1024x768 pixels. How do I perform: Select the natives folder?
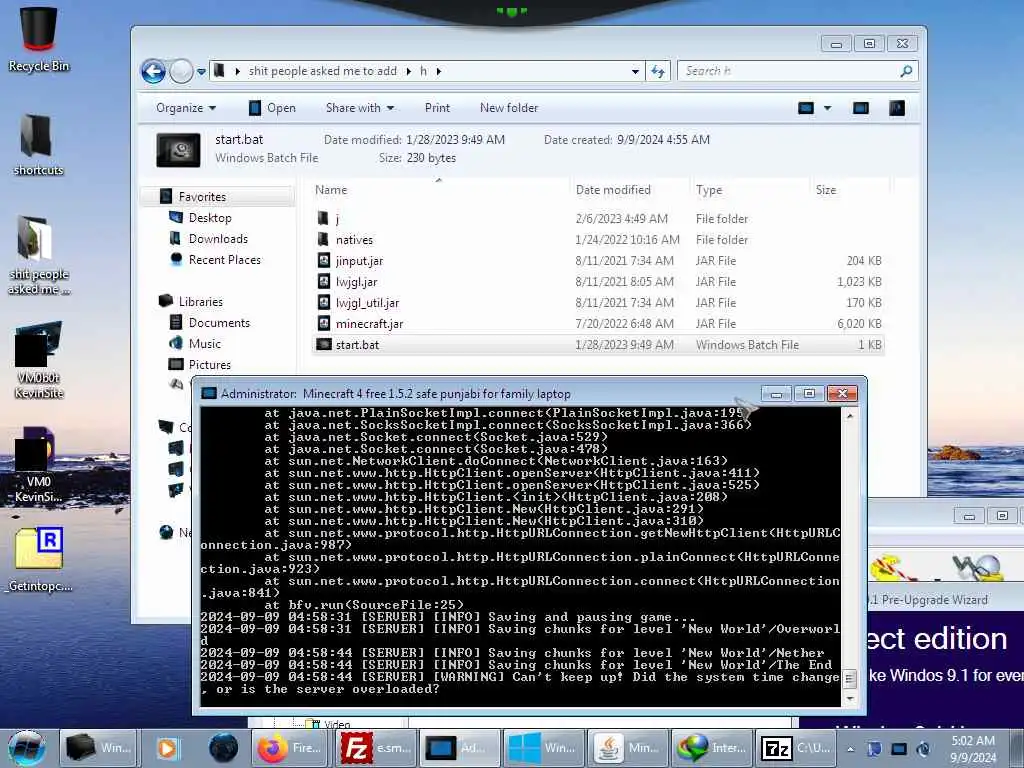pos(598,240)
